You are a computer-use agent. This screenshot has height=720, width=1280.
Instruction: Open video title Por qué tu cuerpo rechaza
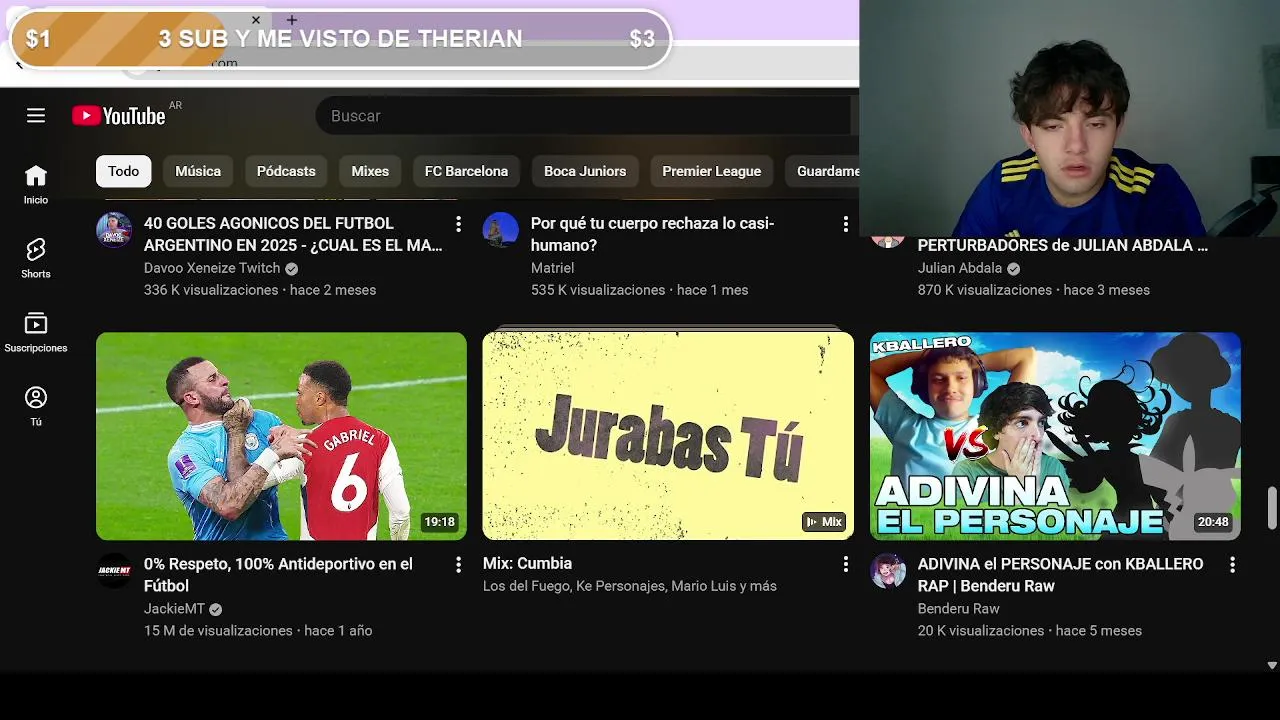click(x=653, y=234)
